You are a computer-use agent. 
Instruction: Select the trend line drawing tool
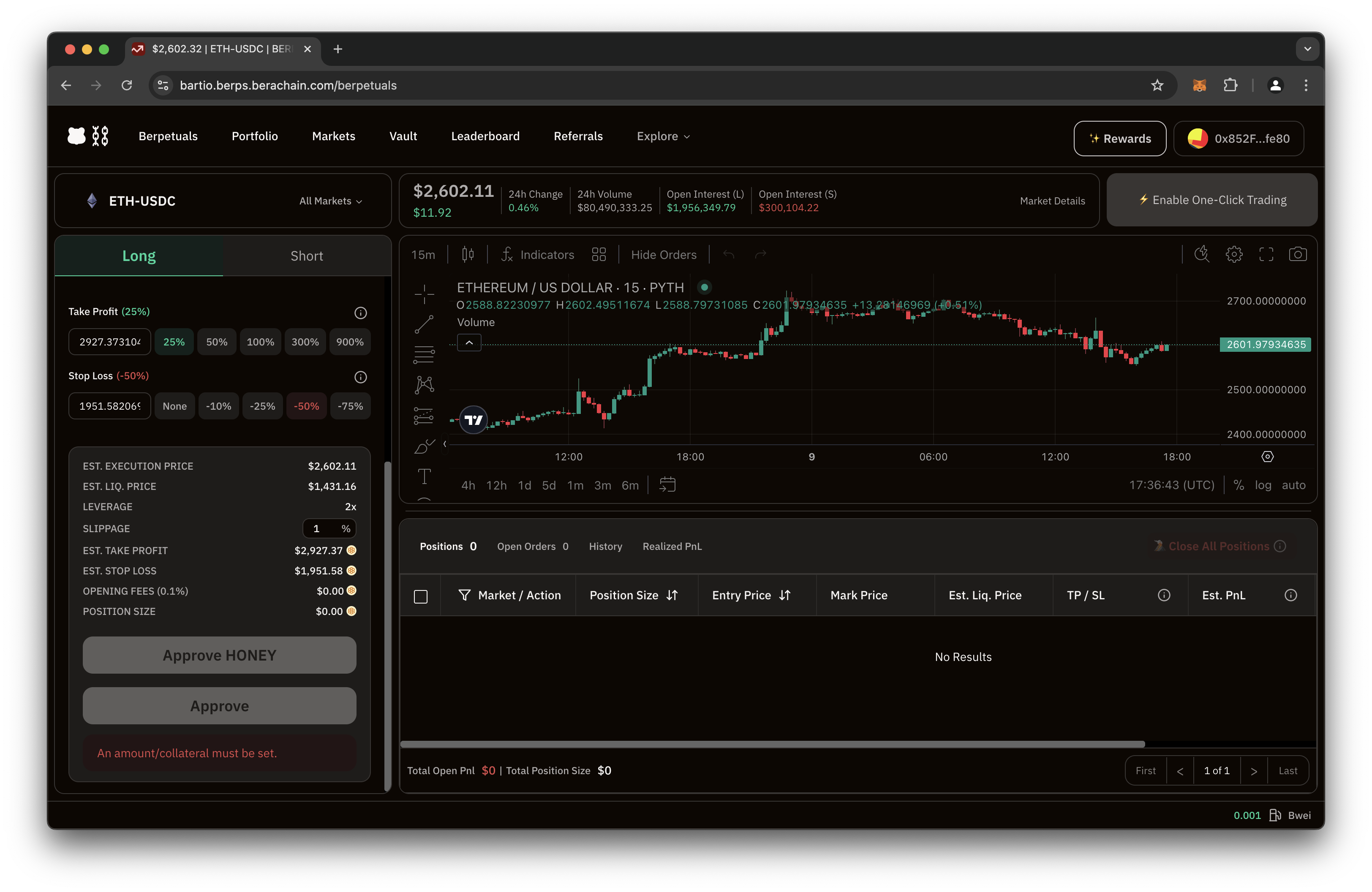(x=424, y=324)
